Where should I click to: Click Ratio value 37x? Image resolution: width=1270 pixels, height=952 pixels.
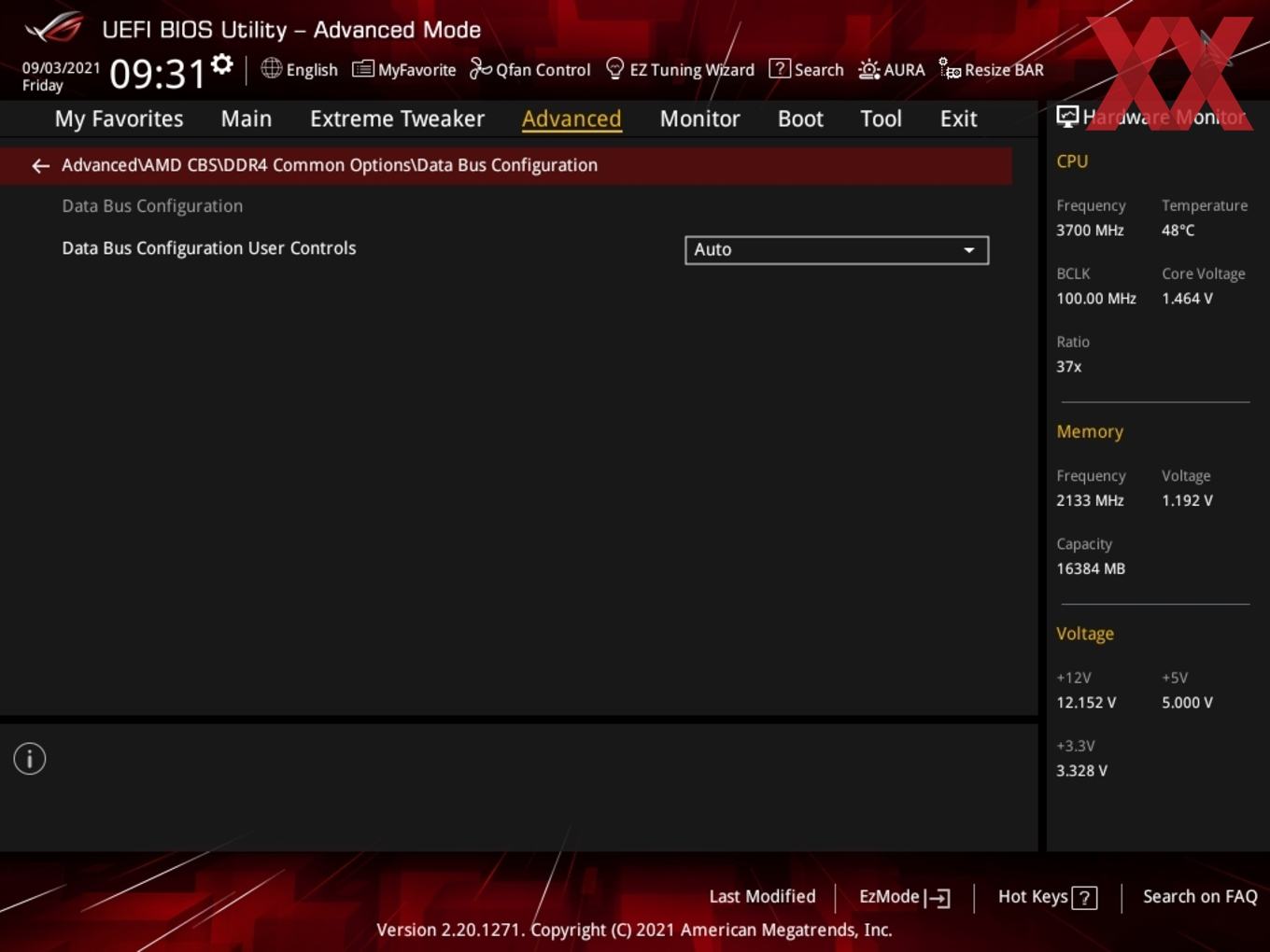point(1069,367)
